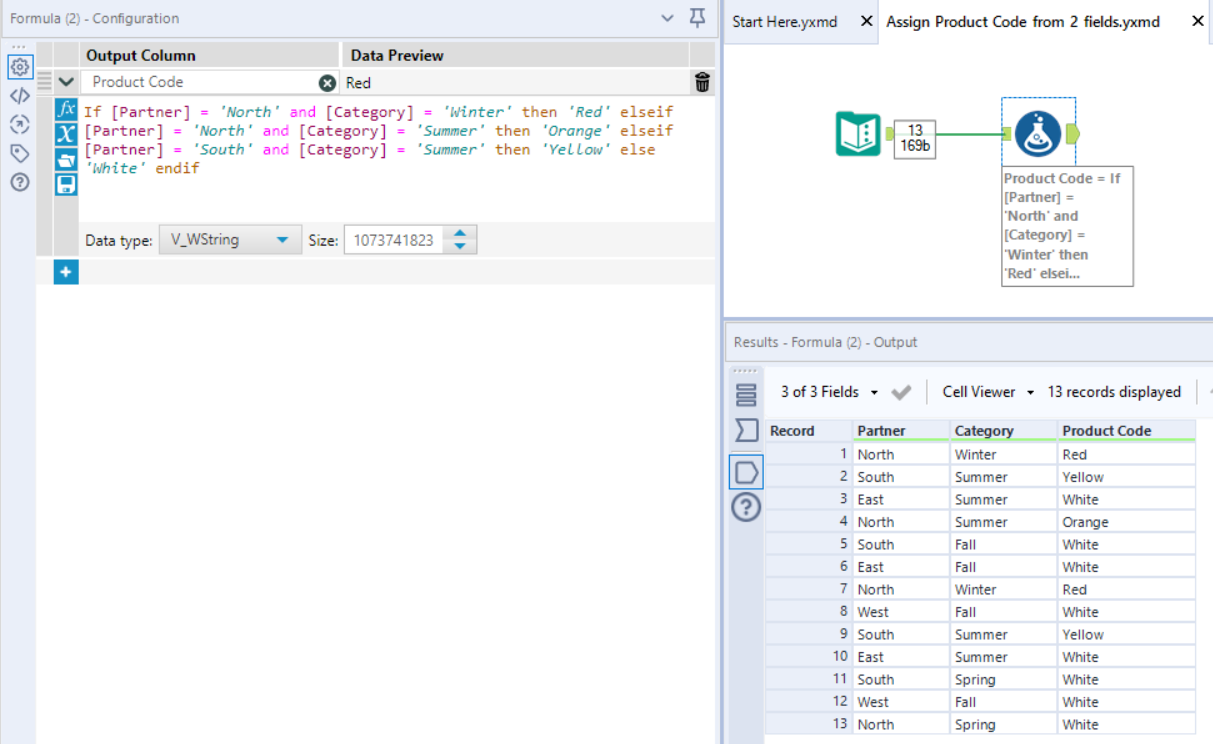Image resolution: width=1213 pixels, height=744 pixels.
Task: Collapse the Product Code expression chevron
Action: click(66, 82)
